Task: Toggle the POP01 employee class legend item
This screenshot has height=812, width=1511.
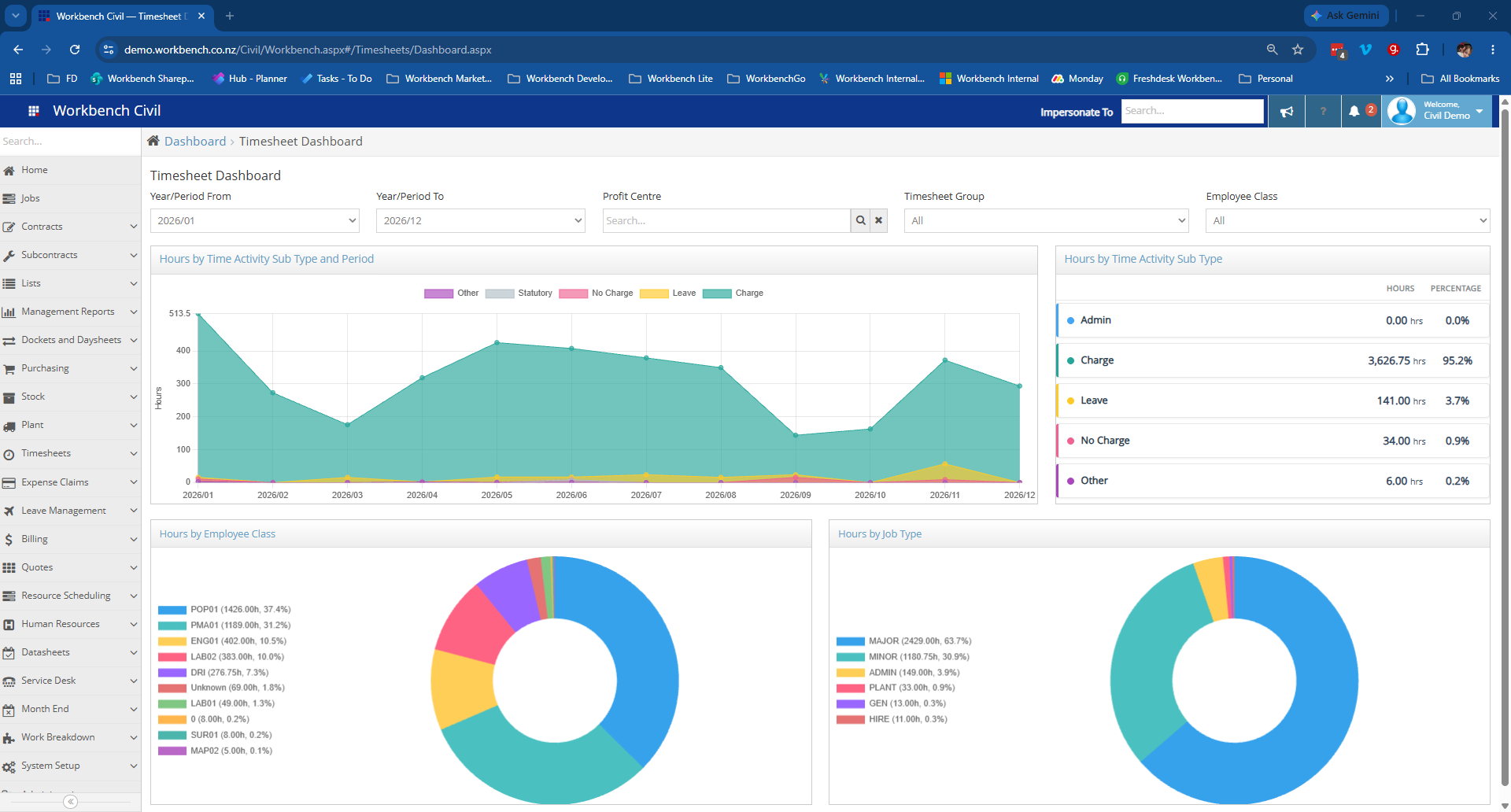Action: [224, 610]
